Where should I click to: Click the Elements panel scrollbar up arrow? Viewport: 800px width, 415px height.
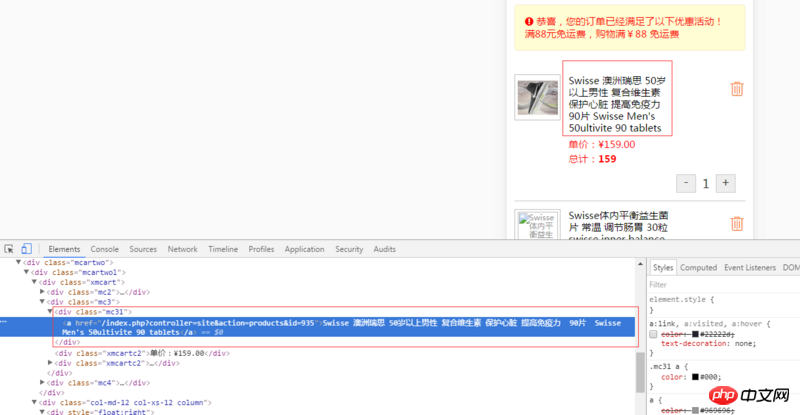[x=640, y=264]
